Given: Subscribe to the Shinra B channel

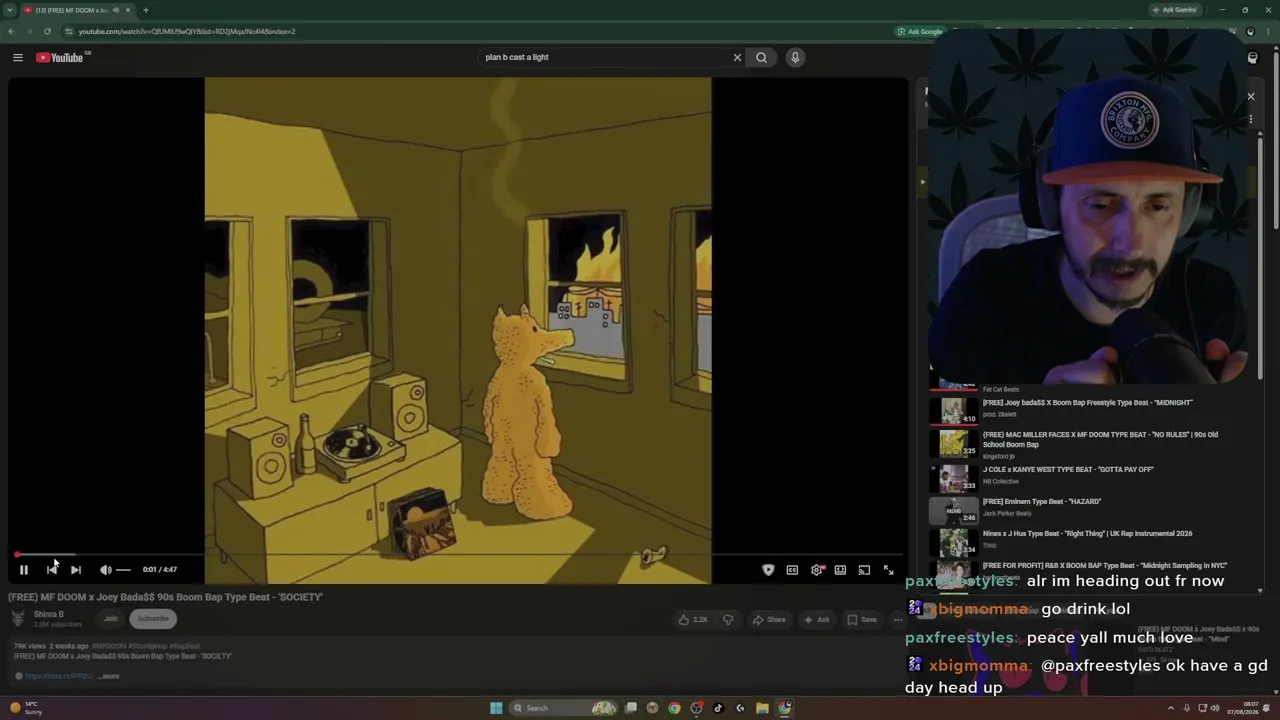Looking at the screenshot, I should pyautogui.click(x=153, y=619).
